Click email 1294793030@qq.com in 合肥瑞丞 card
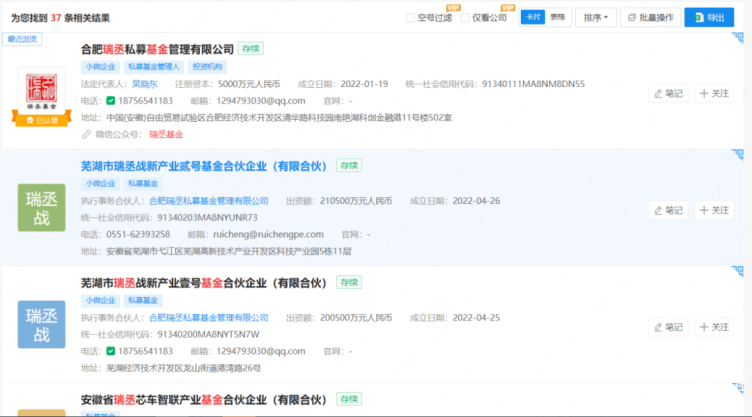The image size is (752, 417). pyautogui.click(x=260, y=101)
